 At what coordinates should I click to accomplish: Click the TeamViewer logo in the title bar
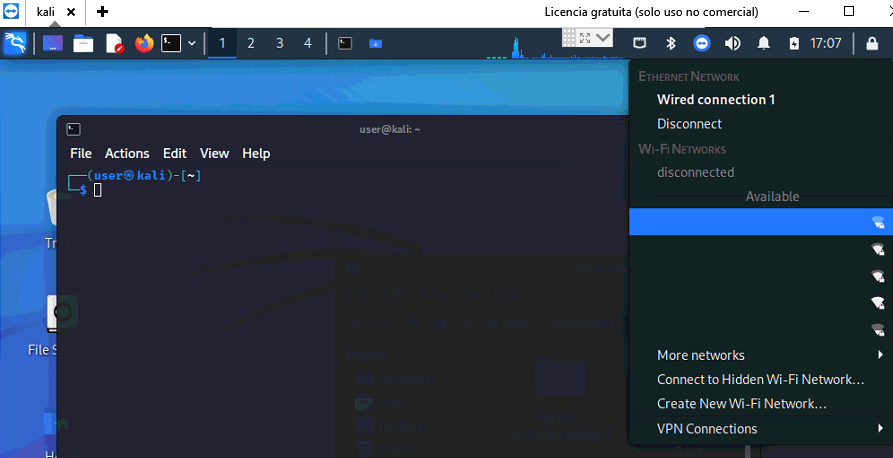pos(11,11)
